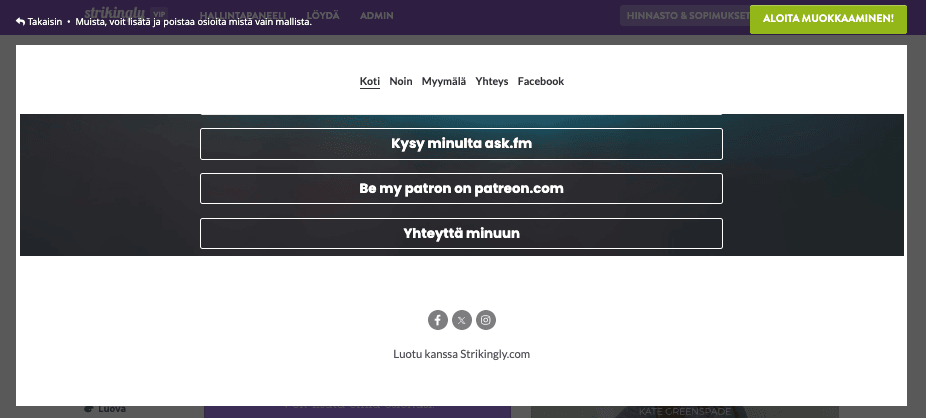Open the Noin navigation item
926x418 pixels.
[401, 81]
